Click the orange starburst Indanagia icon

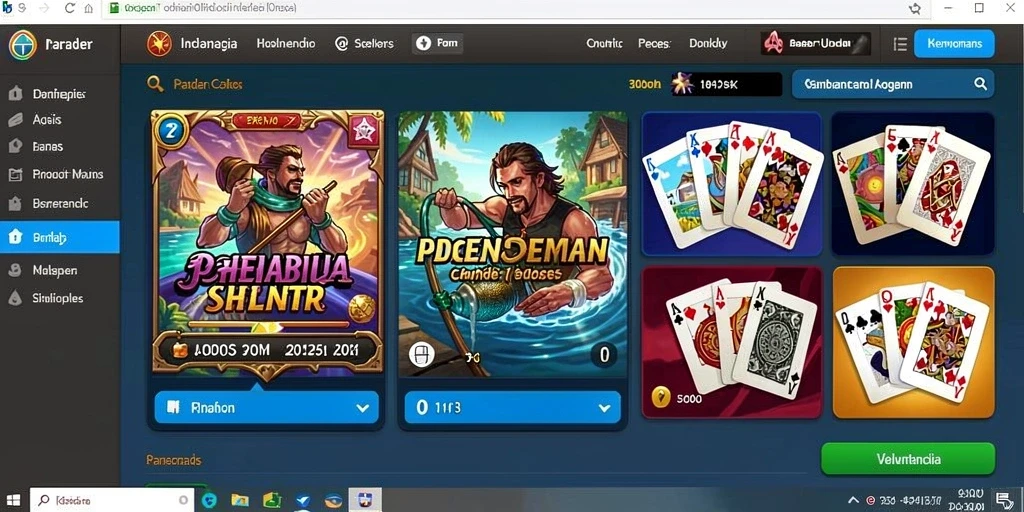(x=159, y=44)
